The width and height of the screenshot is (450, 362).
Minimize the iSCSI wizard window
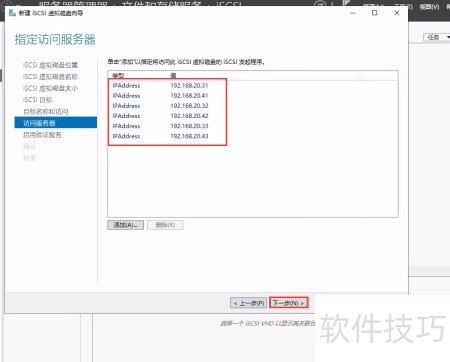[x=353, y=13]
